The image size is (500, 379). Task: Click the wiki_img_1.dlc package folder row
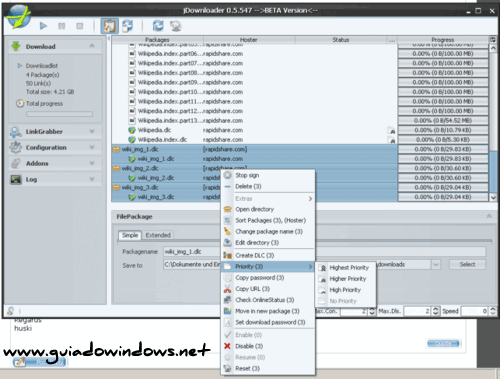tap(254, 149)
